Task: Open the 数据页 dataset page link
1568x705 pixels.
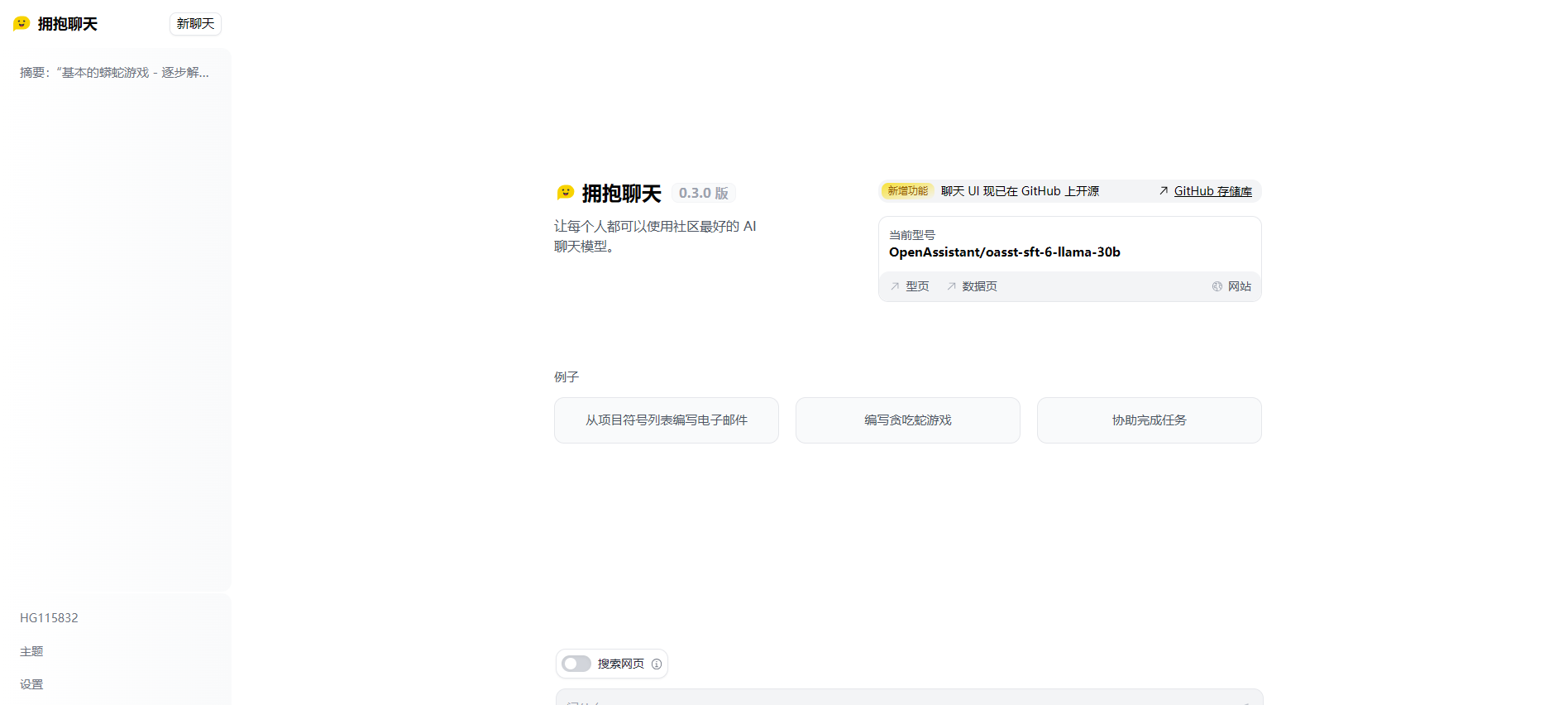Action: coord(980,286)
